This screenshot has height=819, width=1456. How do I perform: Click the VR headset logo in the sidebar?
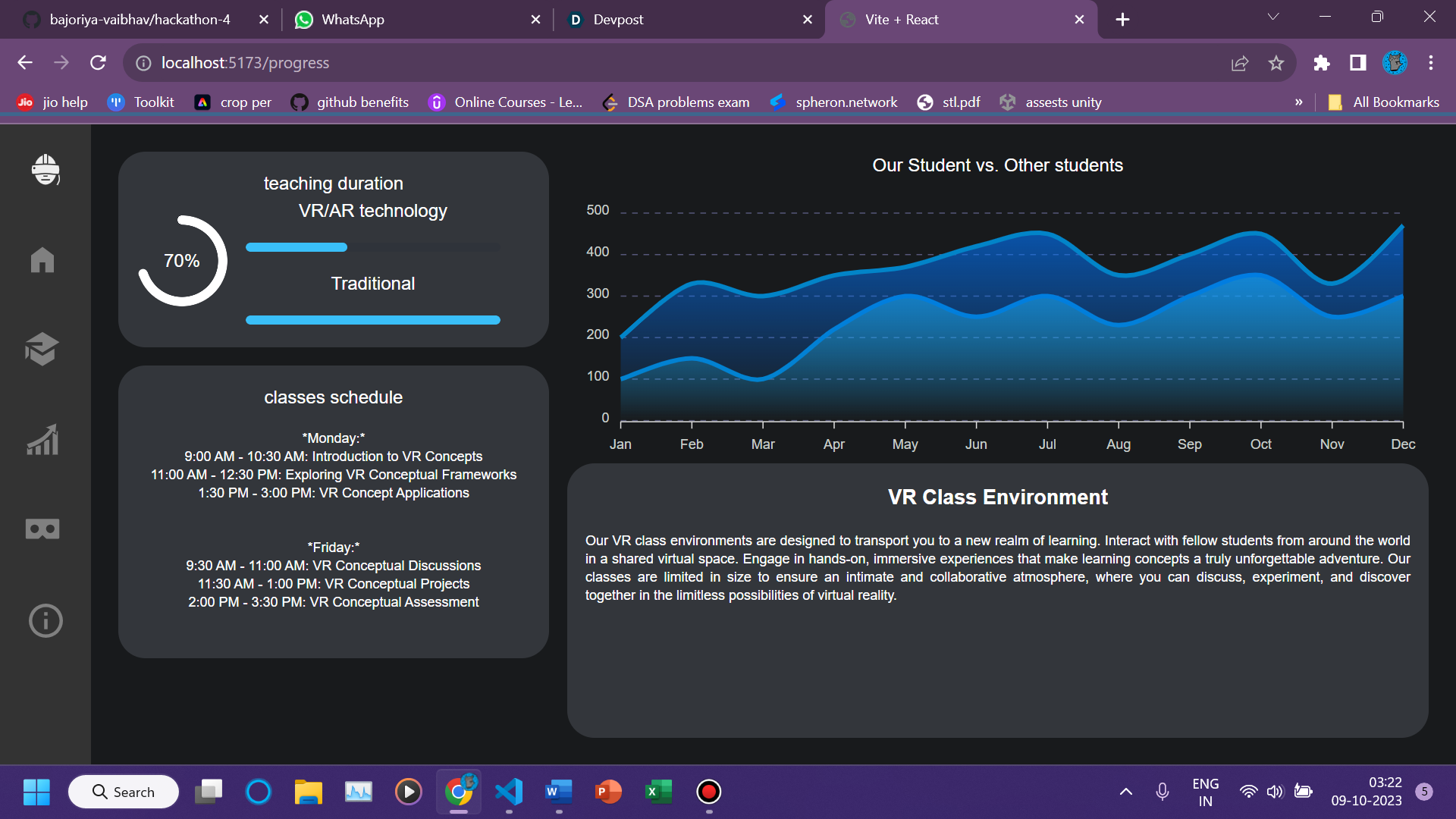(45, 170)
